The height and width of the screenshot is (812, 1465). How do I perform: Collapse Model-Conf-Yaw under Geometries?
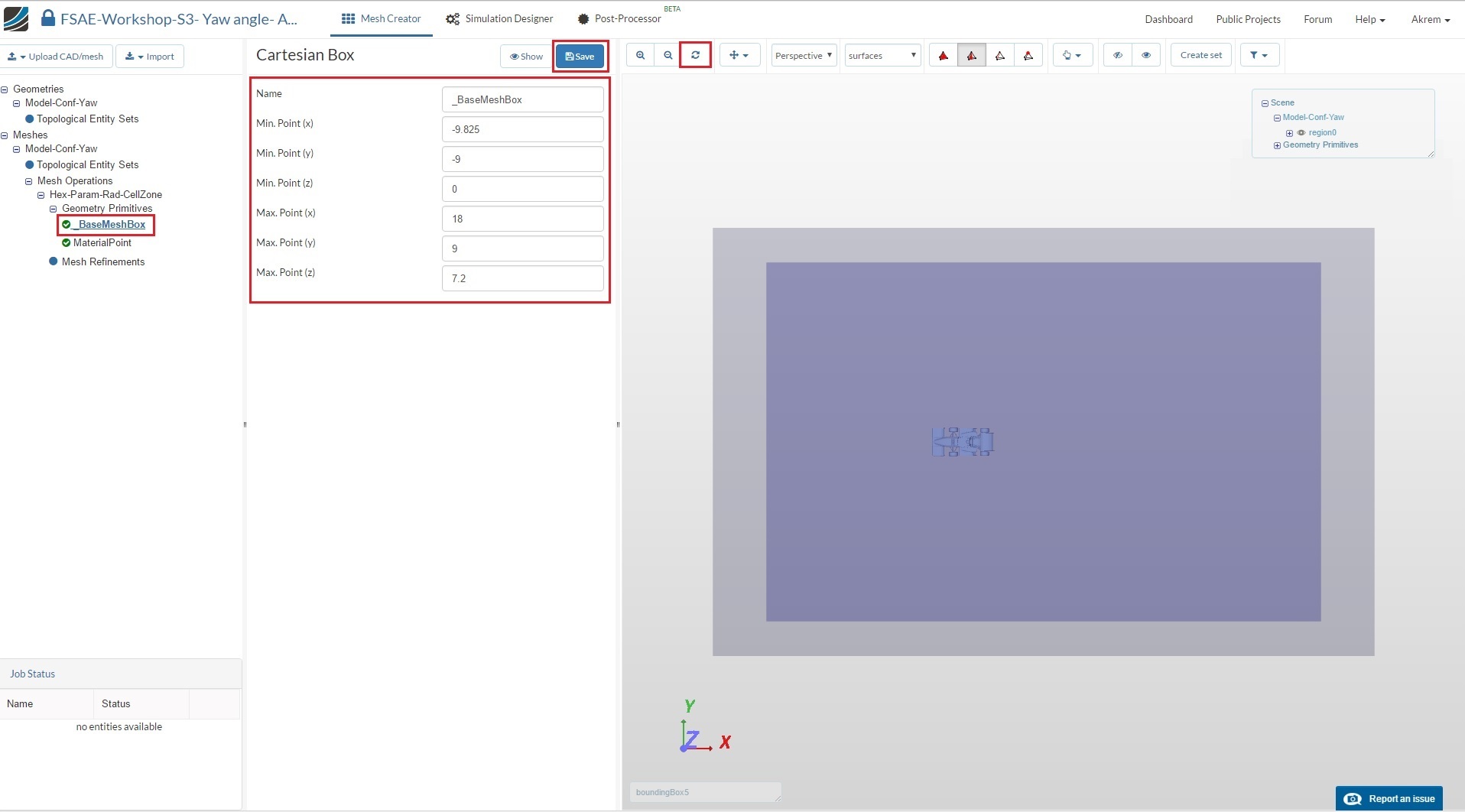pyautogui.click(x=17, y=103)
